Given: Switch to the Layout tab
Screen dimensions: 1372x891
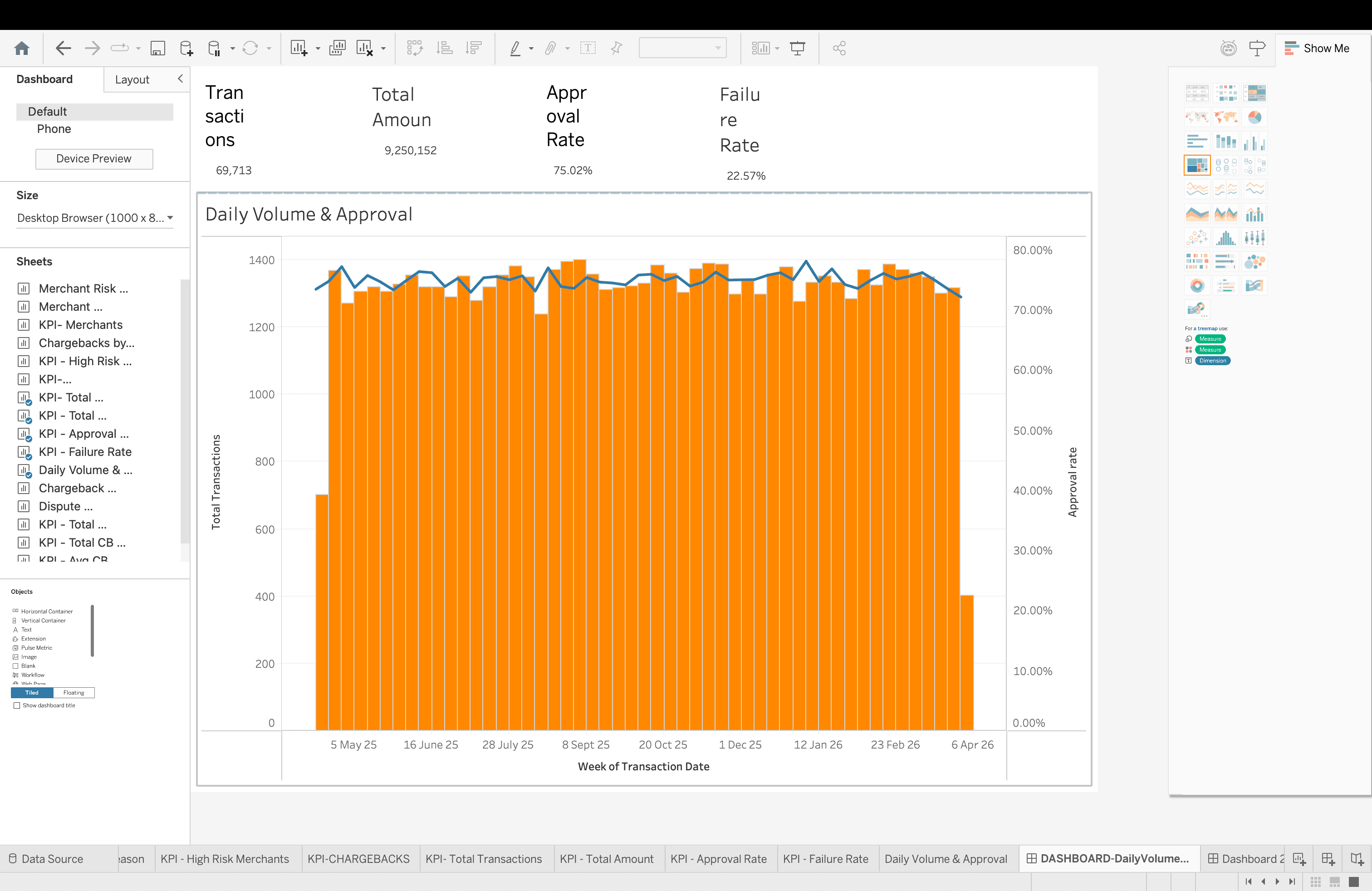Looking at the screenshot, I should point(132,79).
